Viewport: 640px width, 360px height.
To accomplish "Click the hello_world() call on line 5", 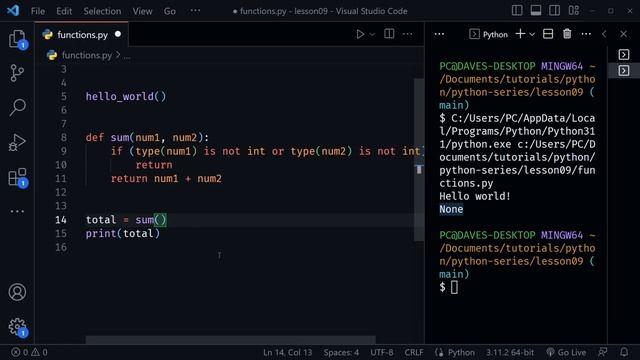I will (x=126, y=96).
